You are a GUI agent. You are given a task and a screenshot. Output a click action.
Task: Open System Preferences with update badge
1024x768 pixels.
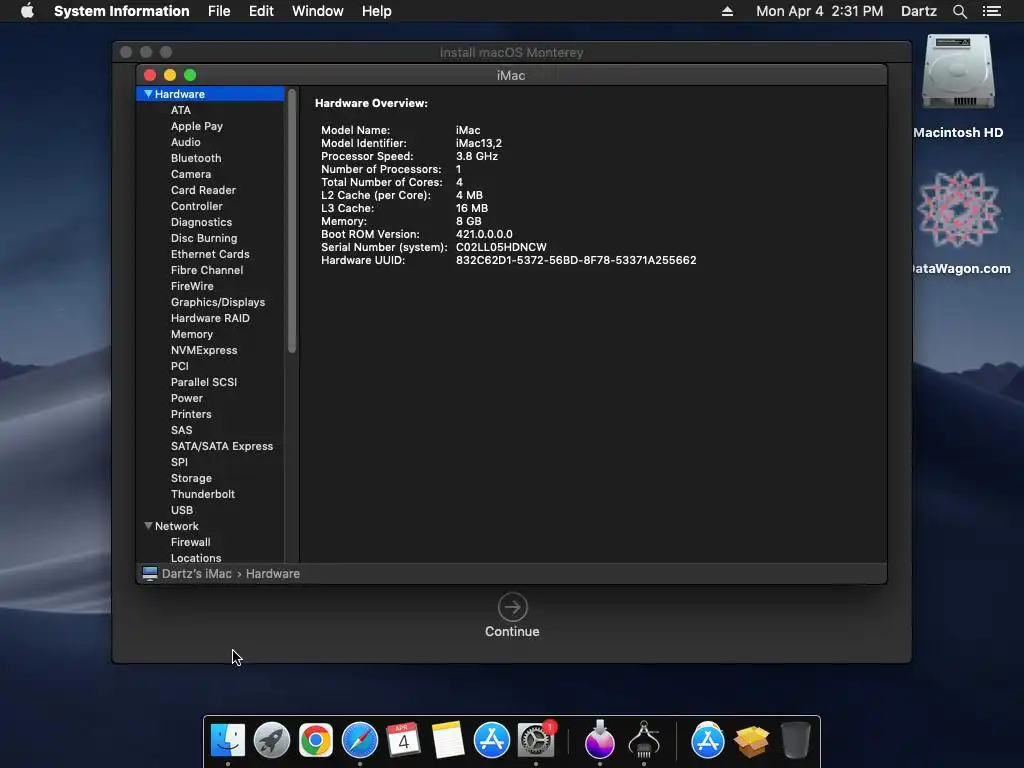(536, 741)
